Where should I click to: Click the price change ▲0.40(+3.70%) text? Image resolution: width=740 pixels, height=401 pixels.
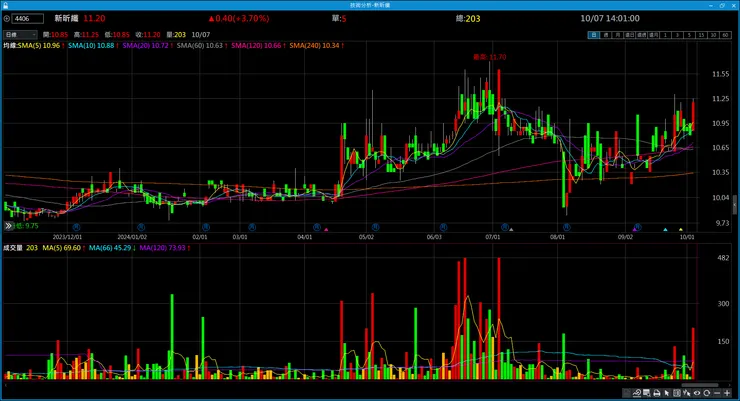tap(239, 18)
